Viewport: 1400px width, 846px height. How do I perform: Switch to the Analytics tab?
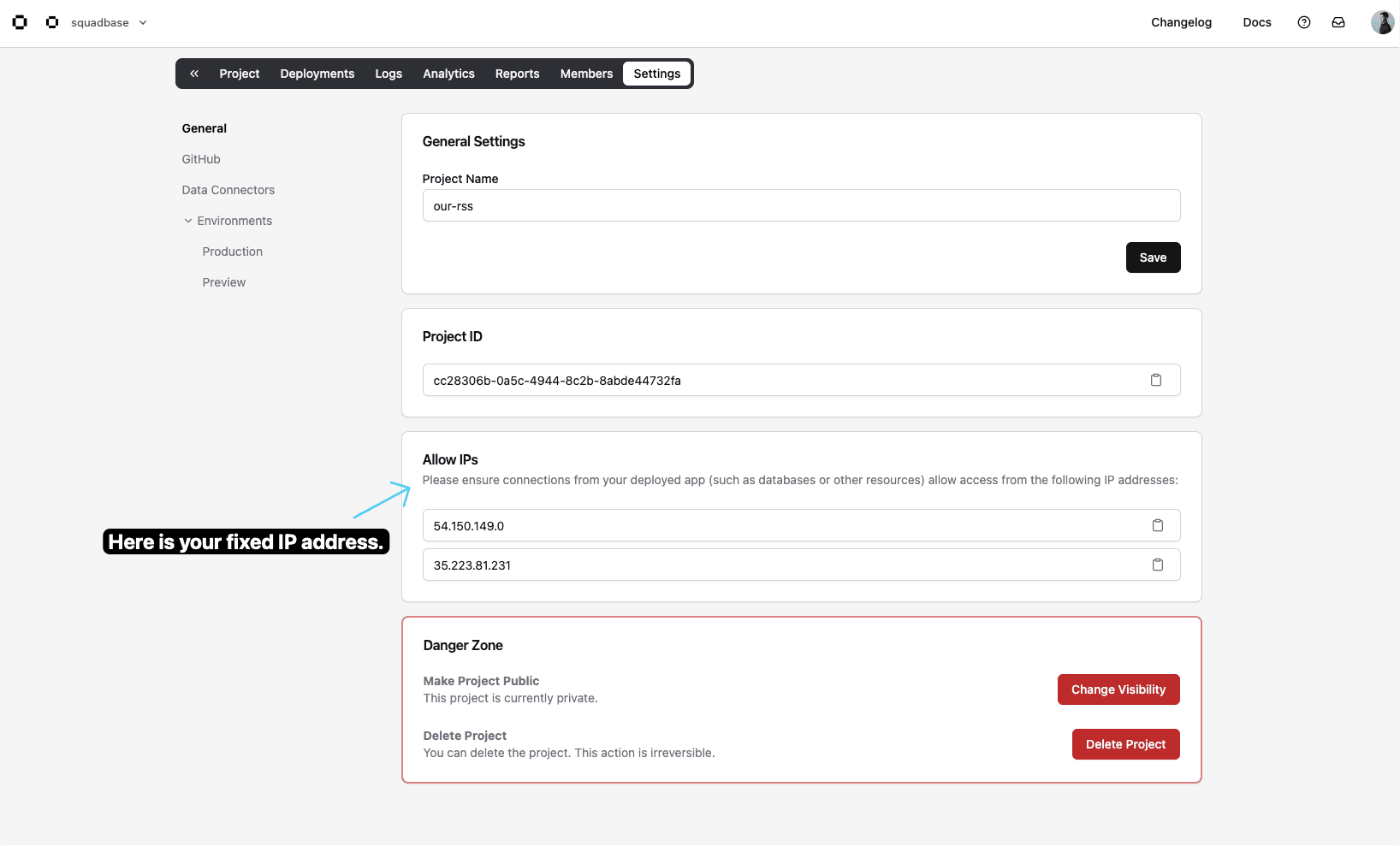point(448,74)
